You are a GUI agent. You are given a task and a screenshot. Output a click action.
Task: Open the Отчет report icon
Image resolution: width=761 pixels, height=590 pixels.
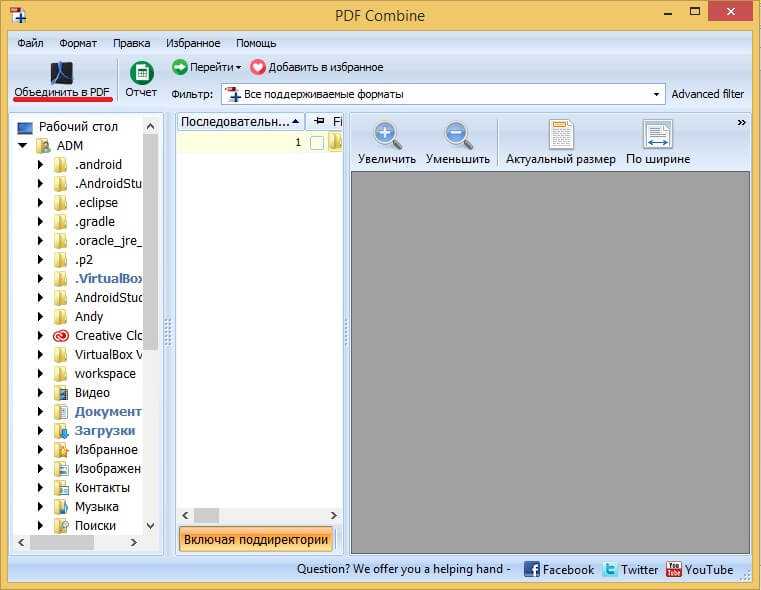pos(141,73)
